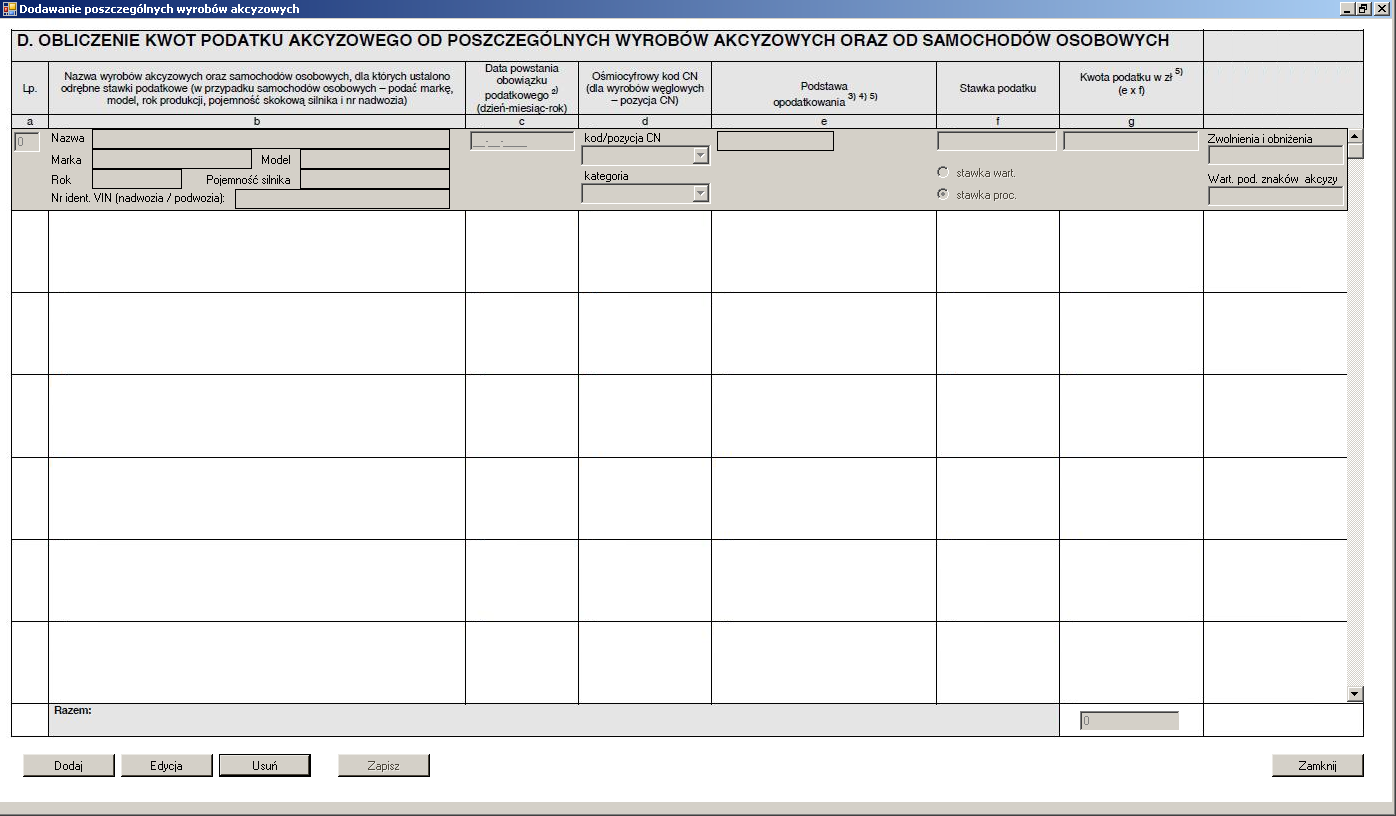Click the Kwota podatku value field
The width and height of the screenshot is (1396, 816).
pos(1131,141)
